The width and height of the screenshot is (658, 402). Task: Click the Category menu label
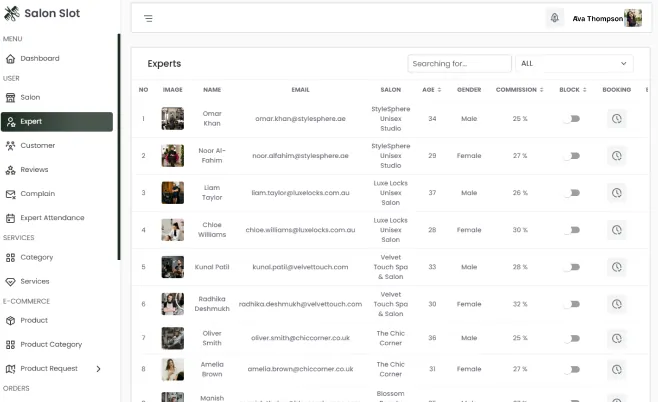pyautogui.click(x=37, y=258)
